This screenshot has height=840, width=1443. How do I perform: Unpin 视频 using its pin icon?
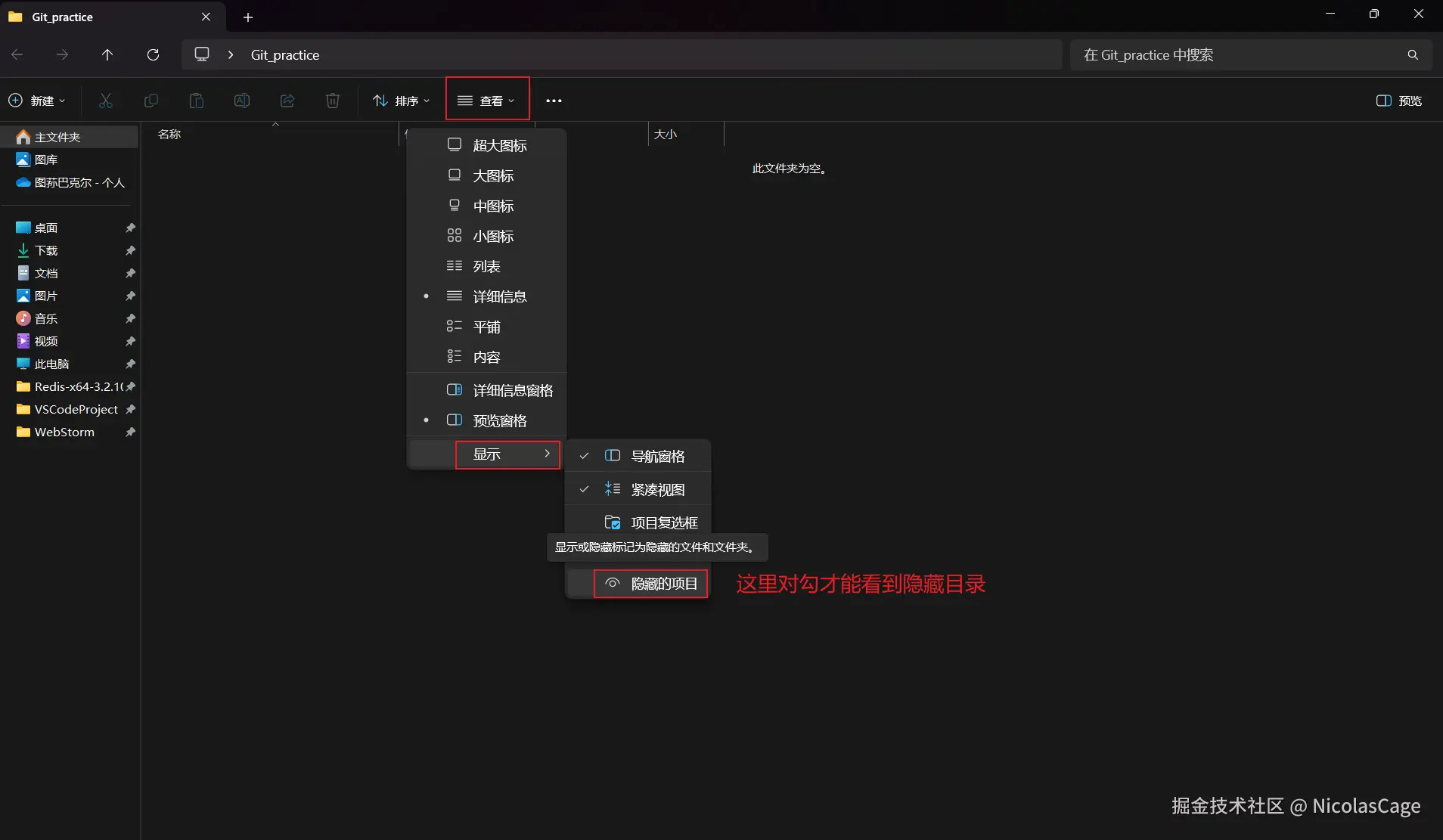pos(130,341)
